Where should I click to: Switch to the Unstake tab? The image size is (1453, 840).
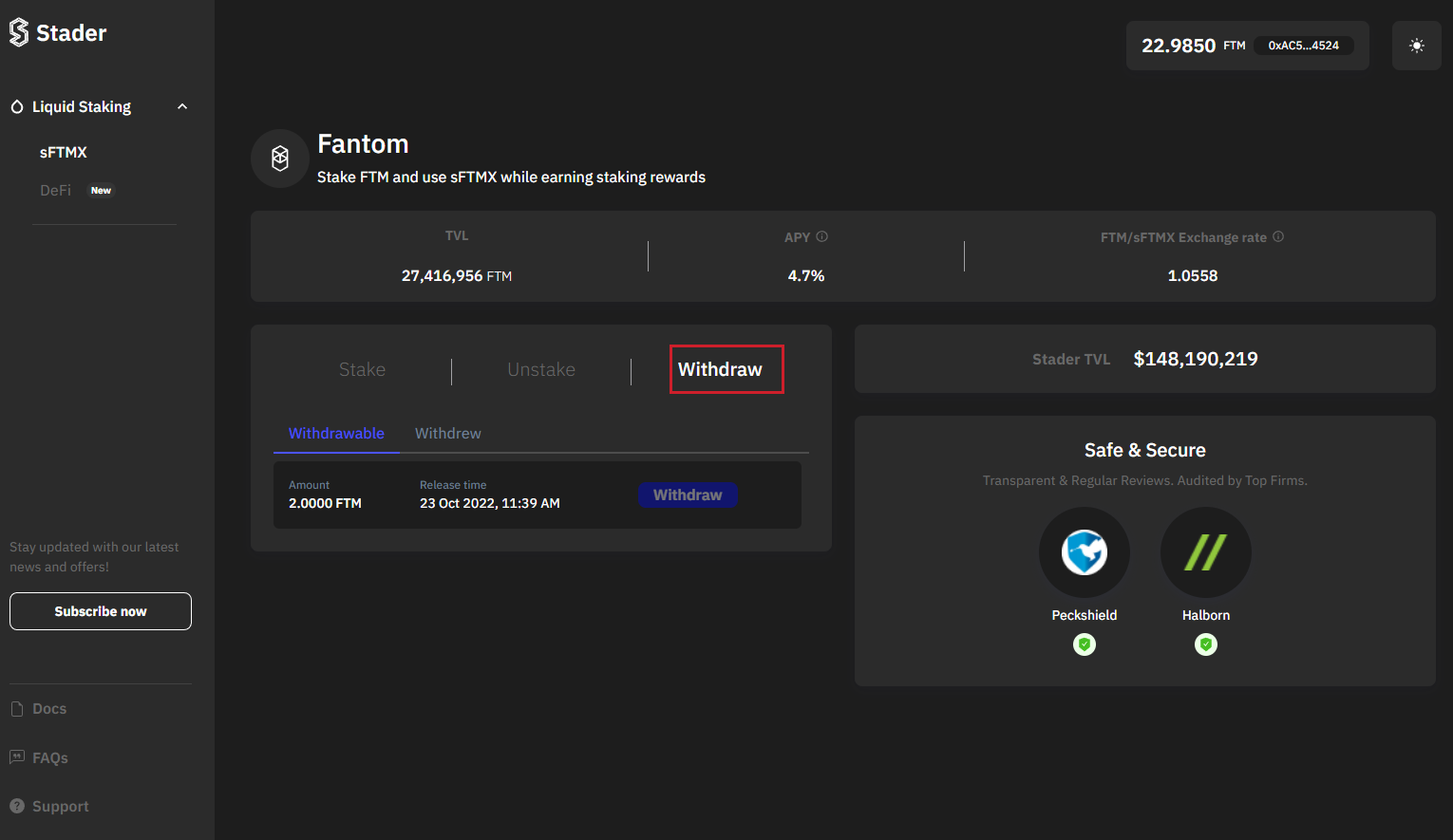(541, 369)
